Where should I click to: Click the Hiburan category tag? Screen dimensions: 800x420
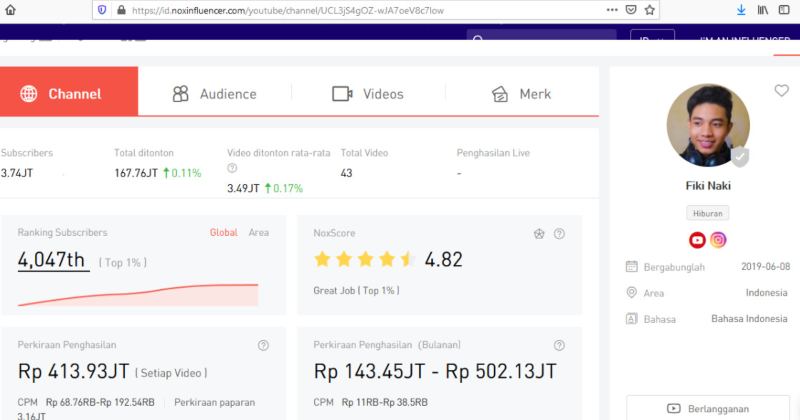pyautogui.click(x=708, y=213)
